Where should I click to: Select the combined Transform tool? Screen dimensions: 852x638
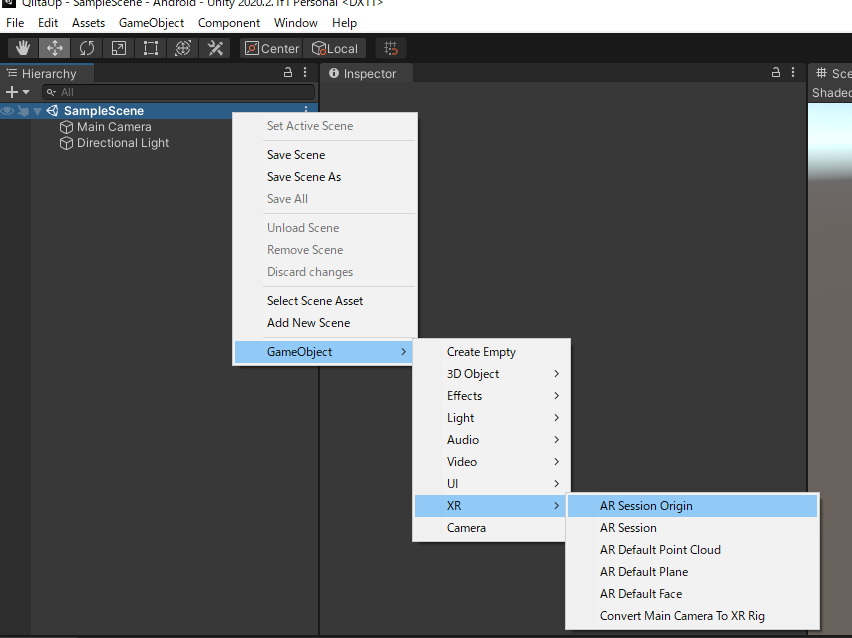pyautogui.click(x=183, y=48)
